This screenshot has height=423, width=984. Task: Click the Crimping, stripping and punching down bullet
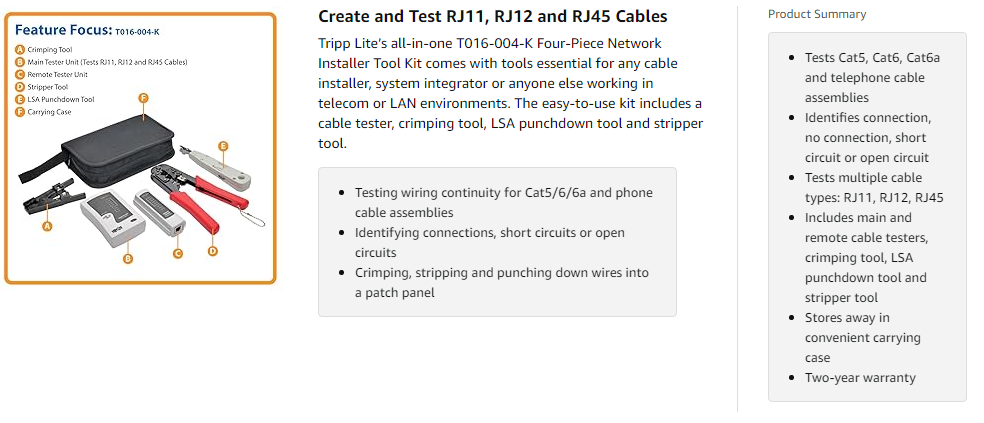(x=501, y=282)
